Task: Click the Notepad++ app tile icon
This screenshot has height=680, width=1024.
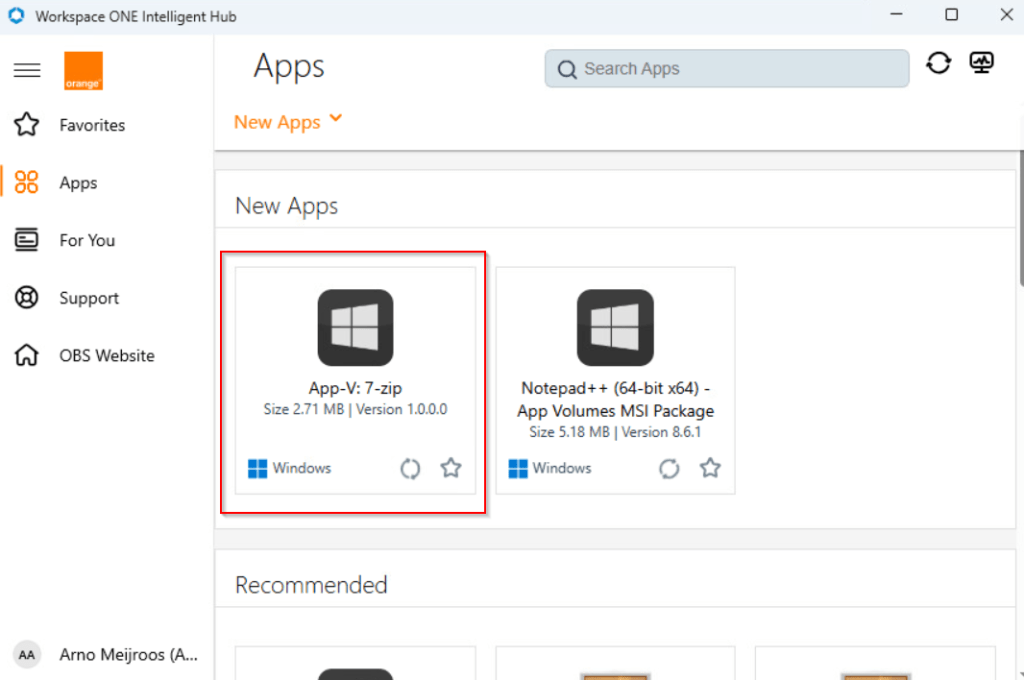Action: [615, 327]
